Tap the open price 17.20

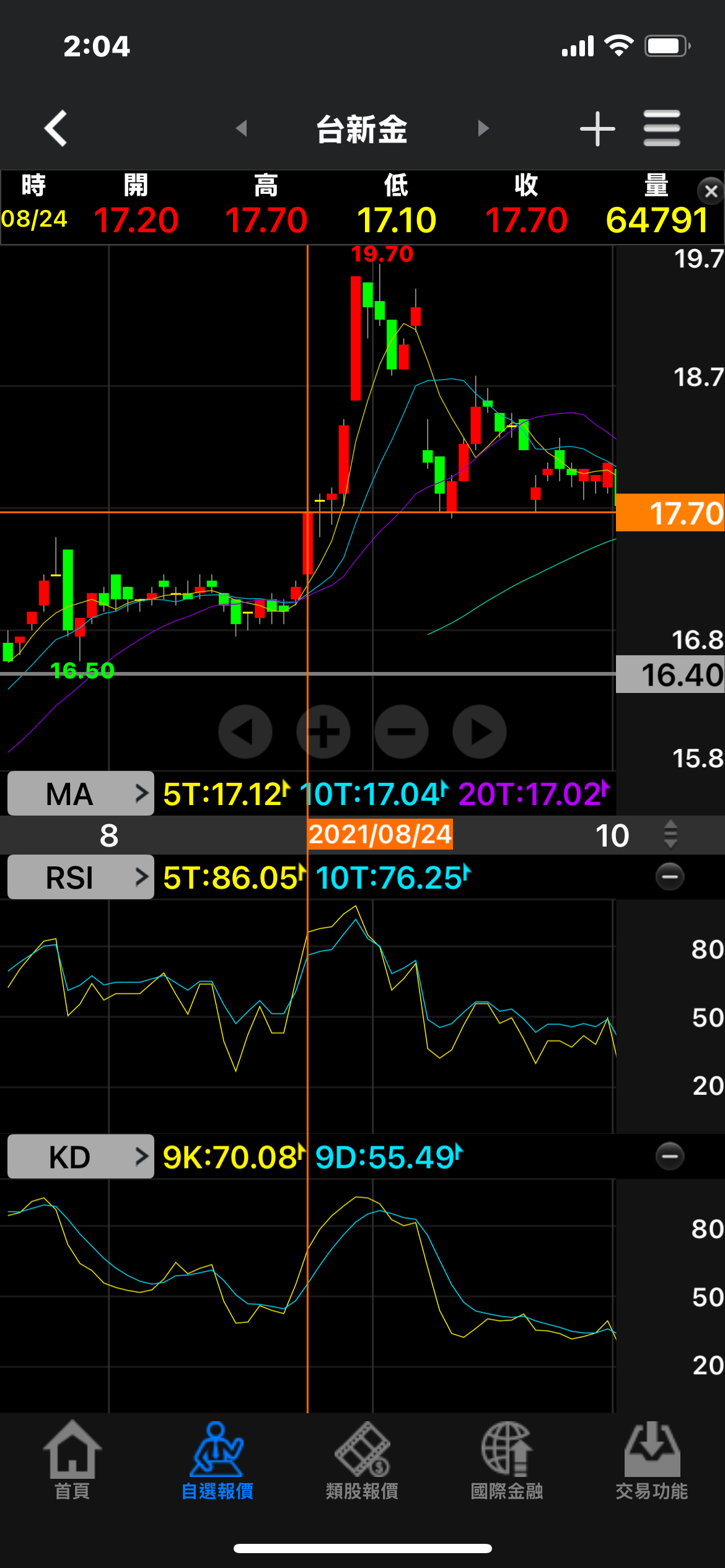pyautogui.click(x=136, y=220)
